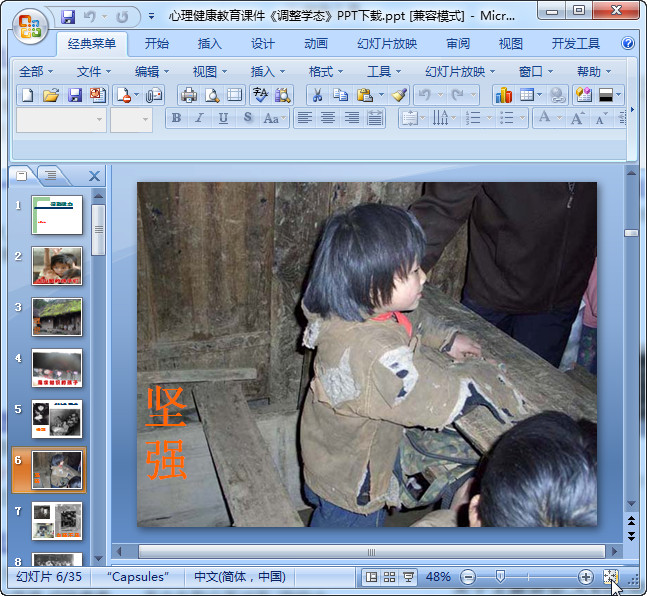Open the 开始 ribbon tab
This screenshot has height=596, width=647.
pos(156,44)
